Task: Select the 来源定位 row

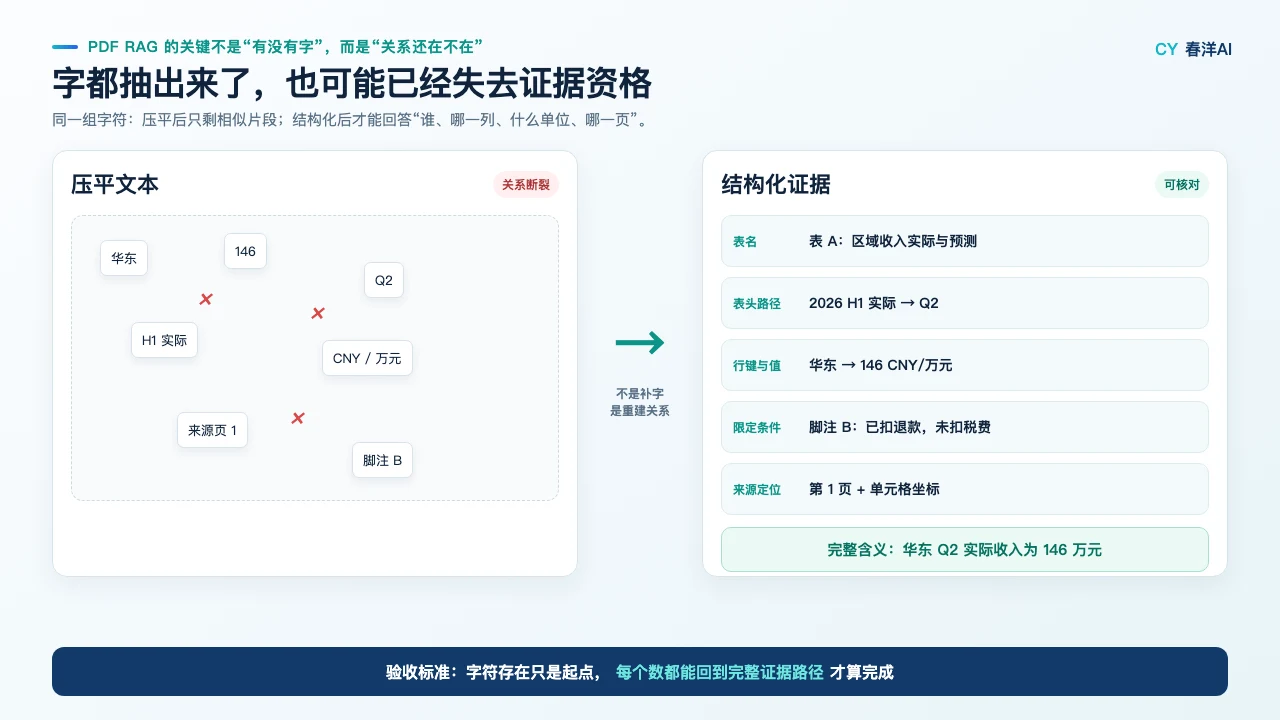Action: coord(965,489)
